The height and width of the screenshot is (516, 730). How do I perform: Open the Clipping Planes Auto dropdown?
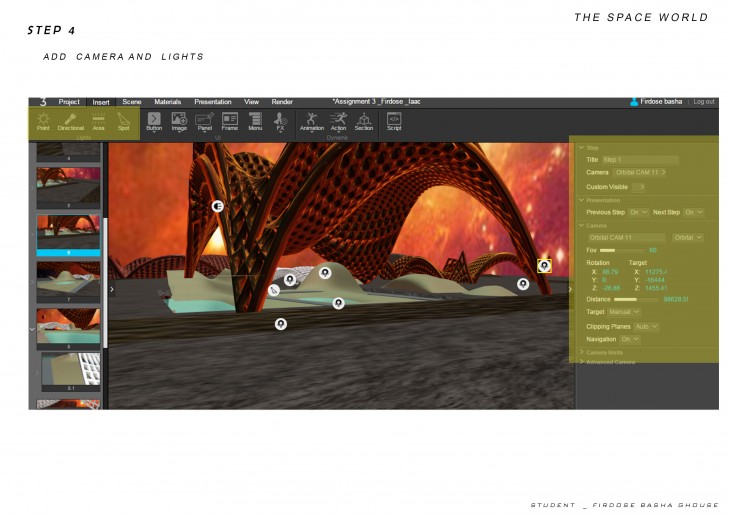(x=647, y=326)
